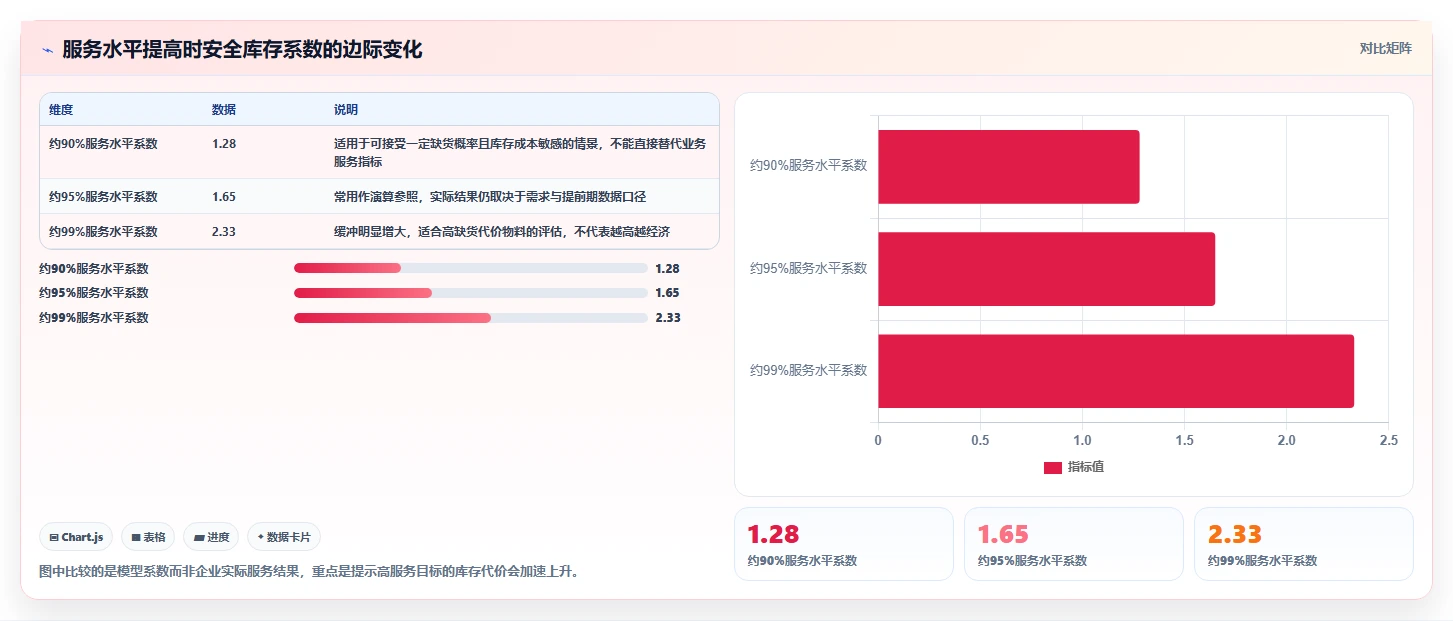Click x-axis tick 1.5
1453x621 pixels.
[x=1184, y=440]
